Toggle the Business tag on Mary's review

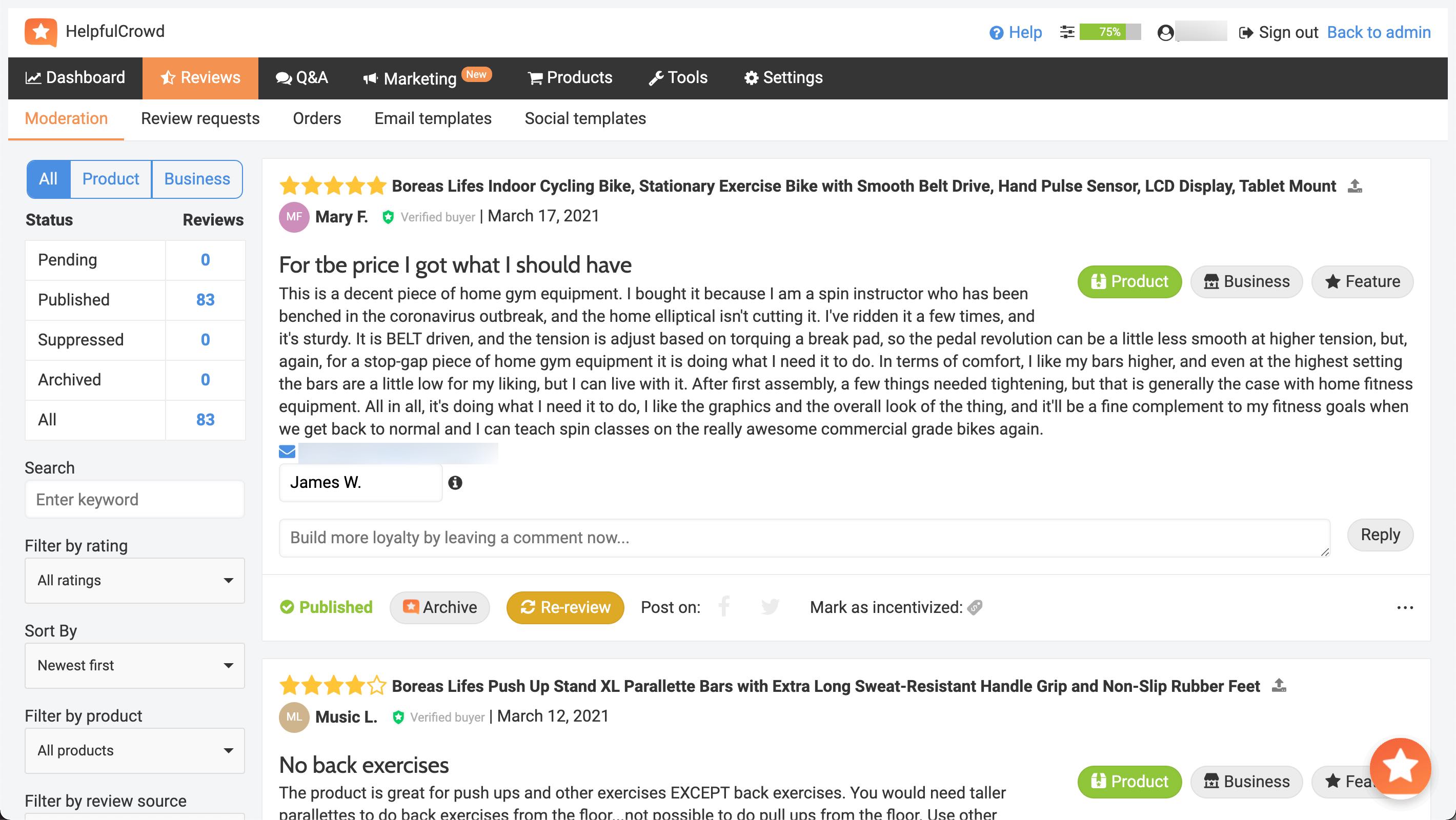(x=1246, y=281)
